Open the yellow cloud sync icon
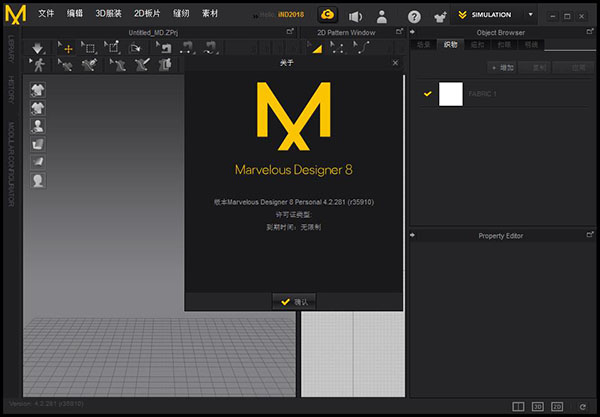The image size is (600, 417). coord(328,15)
